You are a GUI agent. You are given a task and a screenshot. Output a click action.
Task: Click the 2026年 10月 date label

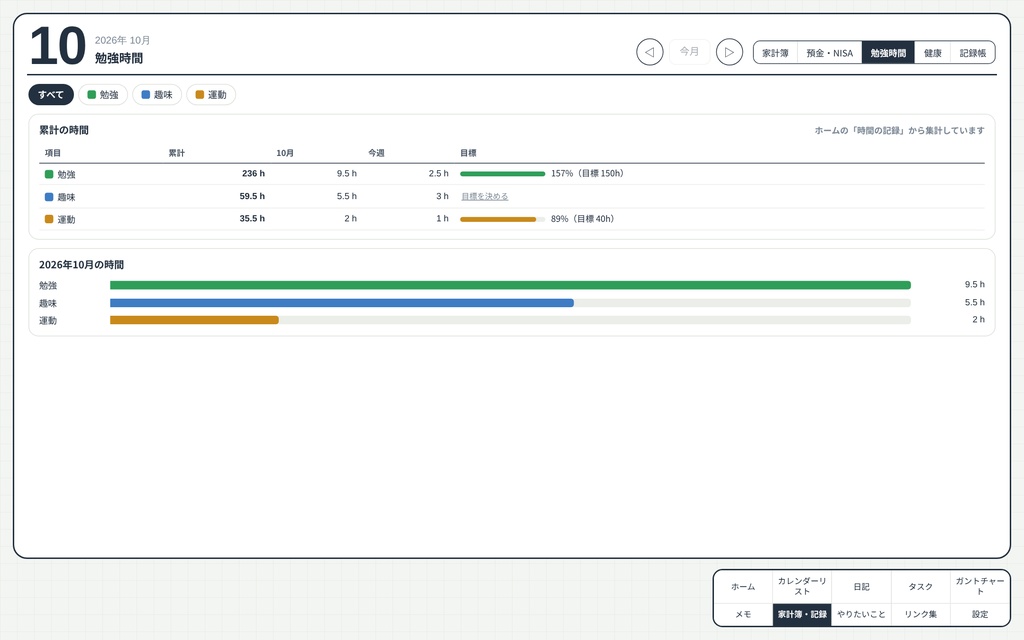[123, 40]
